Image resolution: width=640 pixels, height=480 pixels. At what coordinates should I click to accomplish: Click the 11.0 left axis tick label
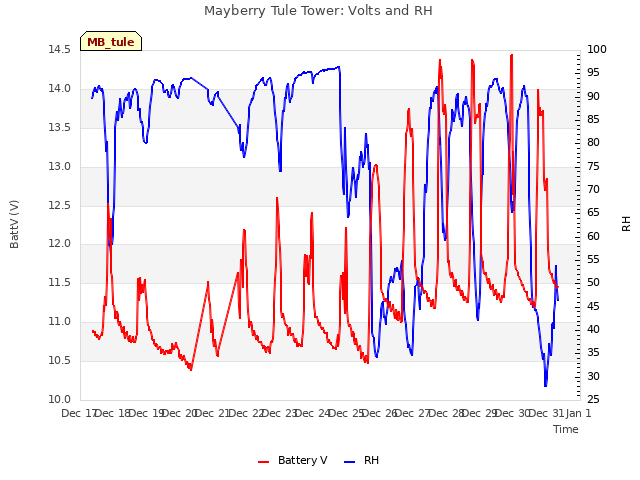60,322
